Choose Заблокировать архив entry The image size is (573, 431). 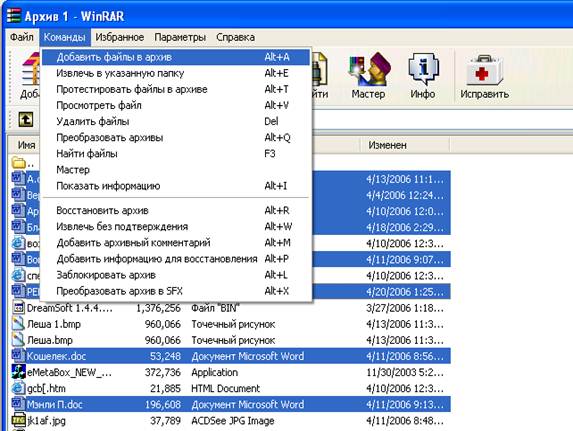click(x=176, y=275)
